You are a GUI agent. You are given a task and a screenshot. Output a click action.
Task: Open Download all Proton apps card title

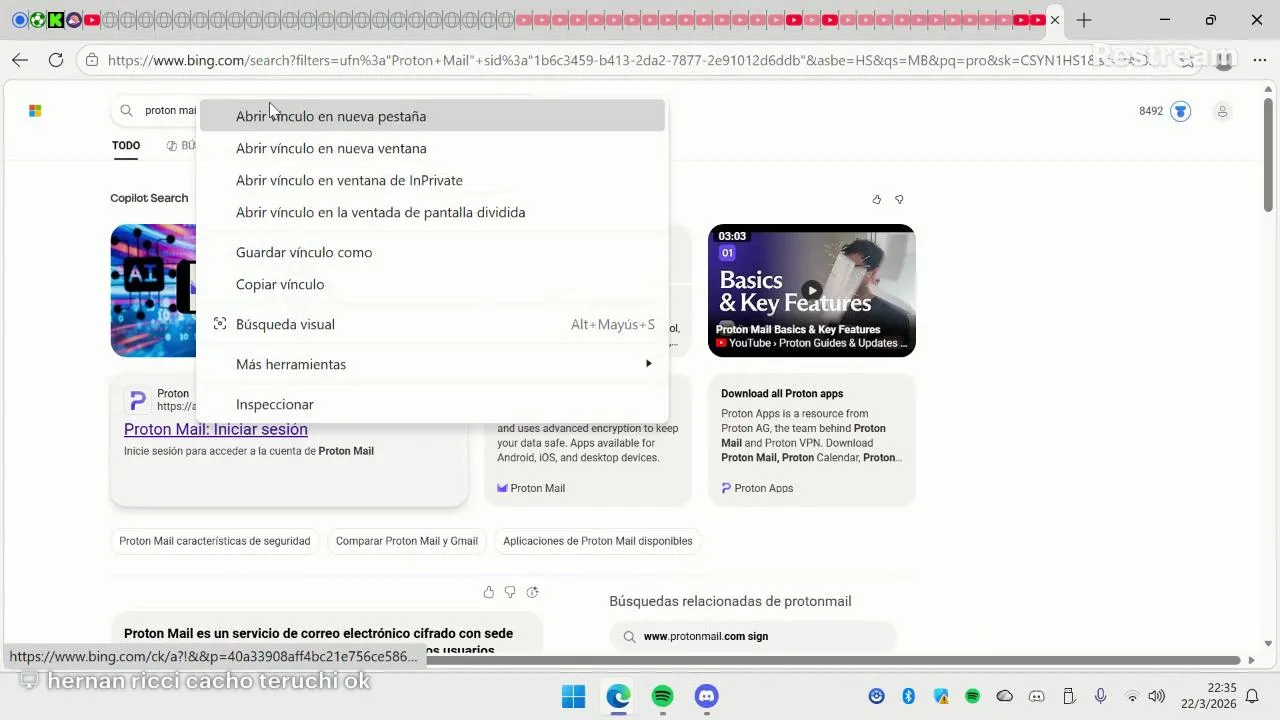pyautogui.click(x=782, y=394)
